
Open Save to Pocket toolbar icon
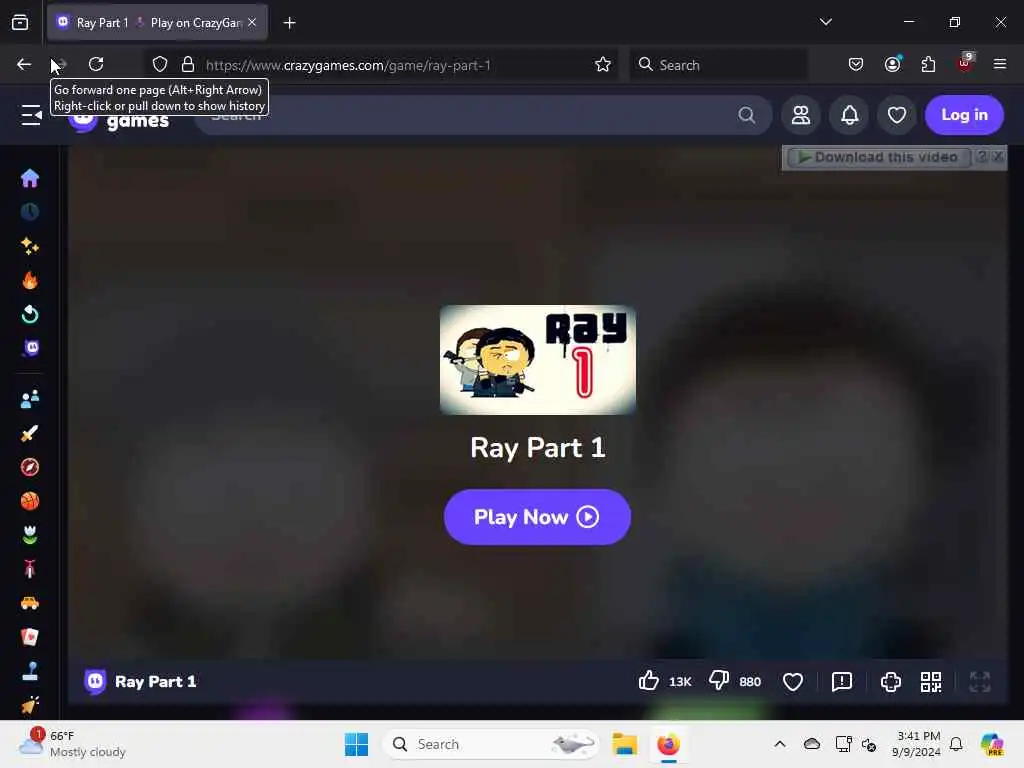(856, 64)
